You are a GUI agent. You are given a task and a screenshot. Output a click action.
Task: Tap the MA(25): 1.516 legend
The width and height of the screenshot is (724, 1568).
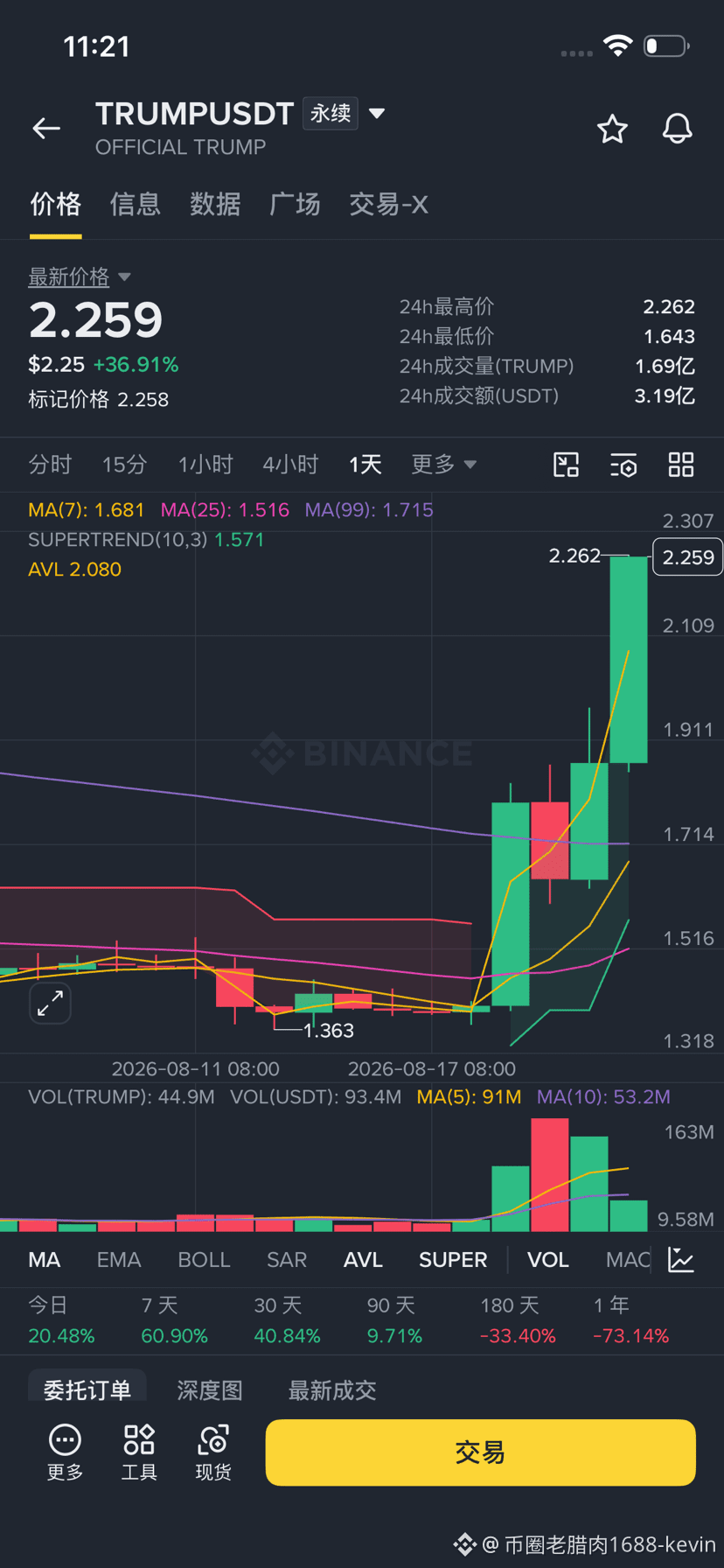(225, 510)
